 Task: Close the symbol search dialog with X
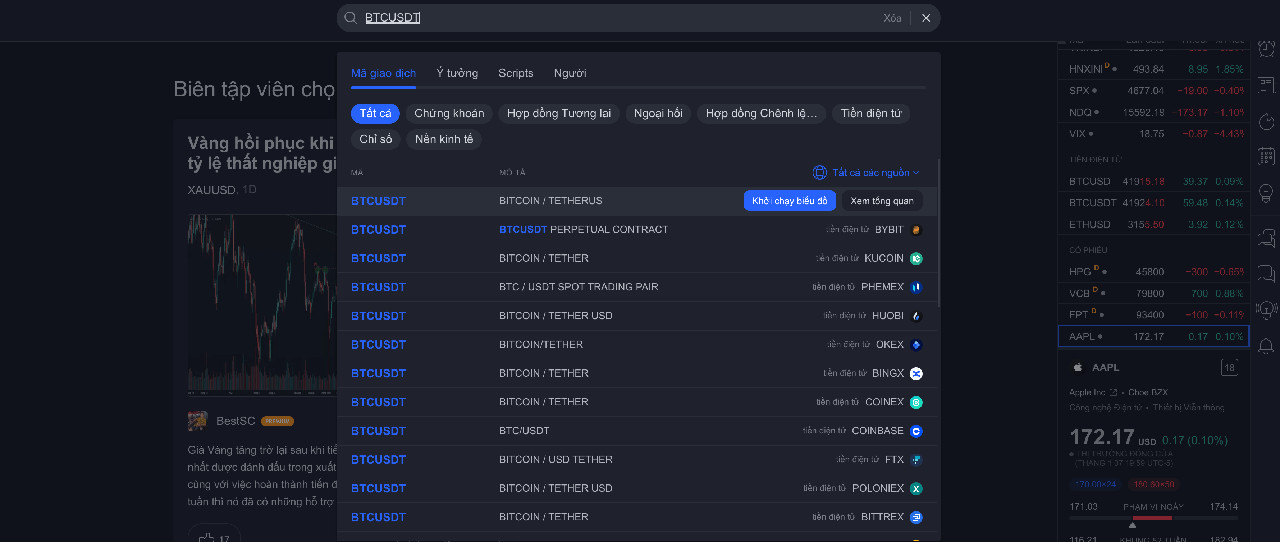pyautogui.click(x=926, y=18)
